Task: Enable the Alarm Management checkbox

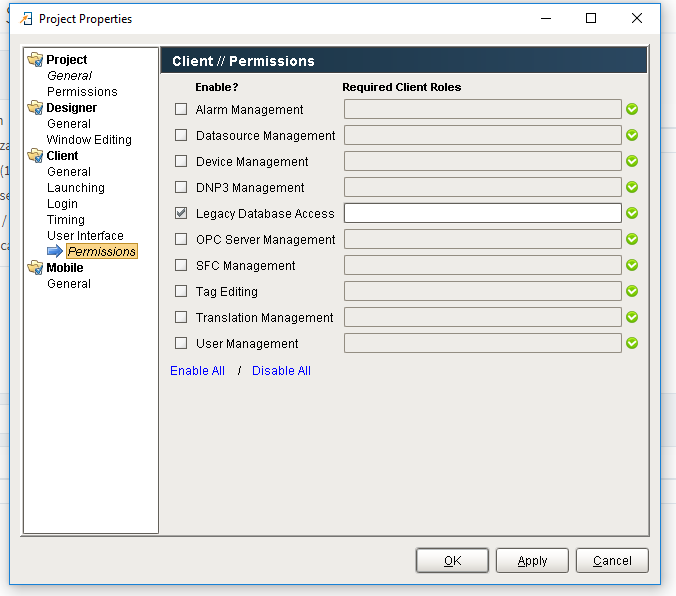Action: point(181,109)
